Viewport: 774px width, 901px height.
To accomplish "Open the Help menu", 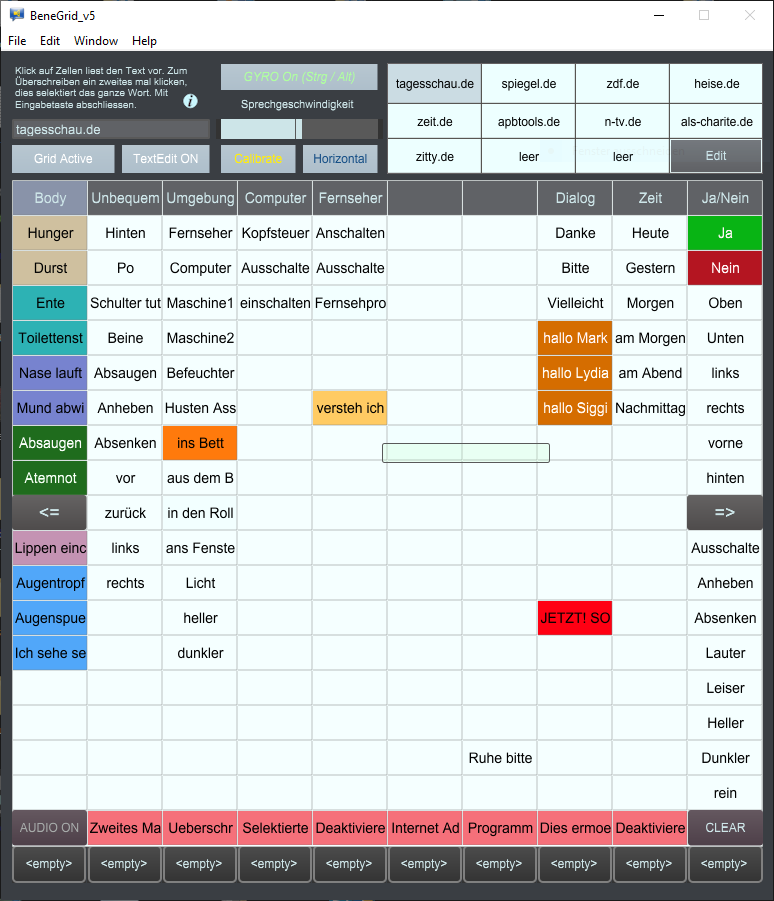I will pyautogui.click(x=144, y=41).
